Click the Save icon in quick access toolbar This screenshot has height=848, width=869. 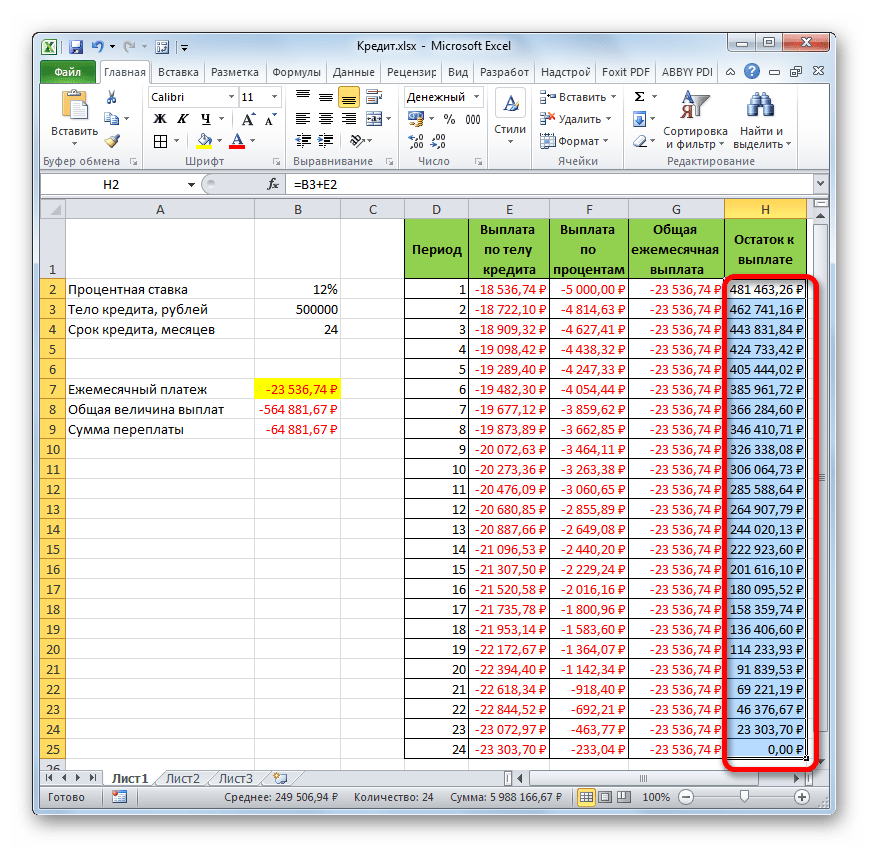point(76,47)
